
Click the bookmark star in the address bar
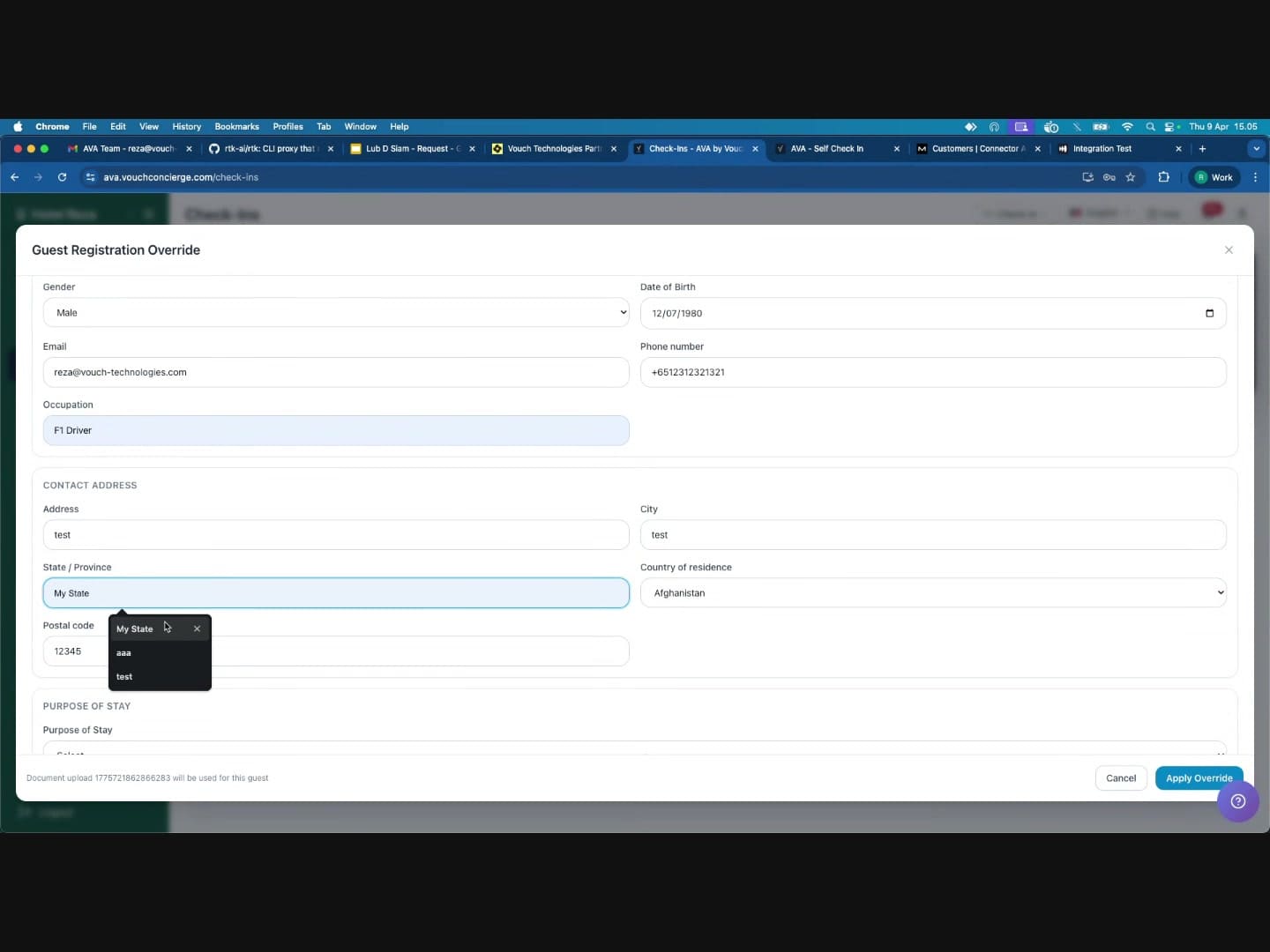(x=1131, y=177)
